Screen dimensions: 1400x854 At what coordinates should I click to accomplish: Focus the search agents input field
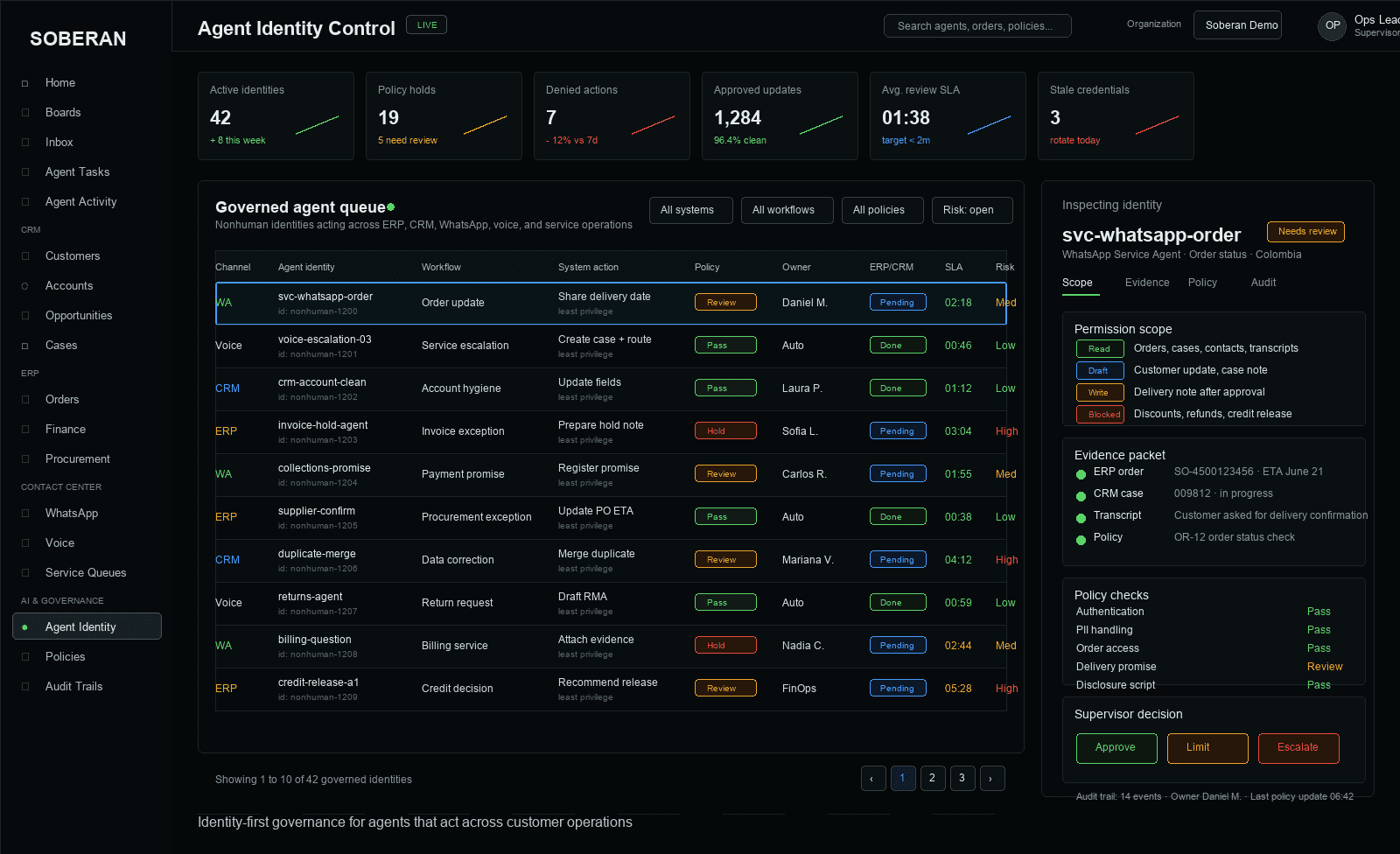(977, 26)
